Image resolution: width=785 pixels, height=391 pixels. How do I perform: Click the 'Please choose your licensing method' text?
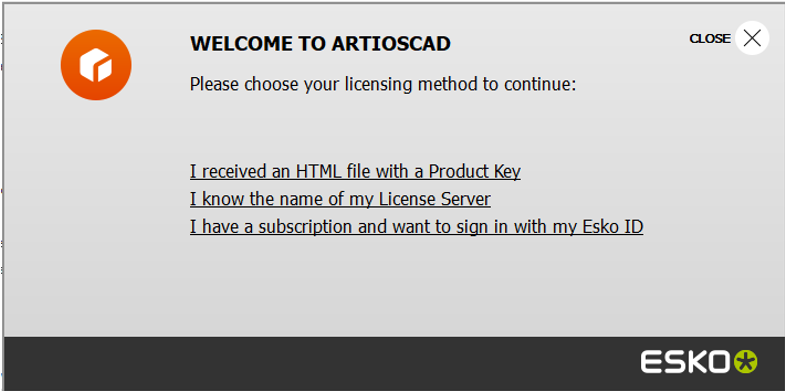(383, 84)
